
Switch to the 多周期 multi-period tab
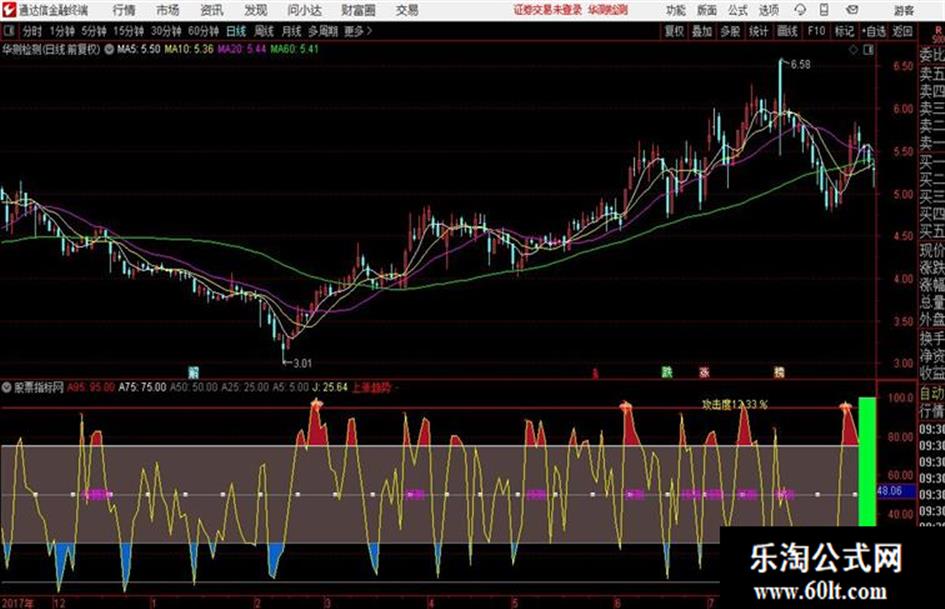323,31
